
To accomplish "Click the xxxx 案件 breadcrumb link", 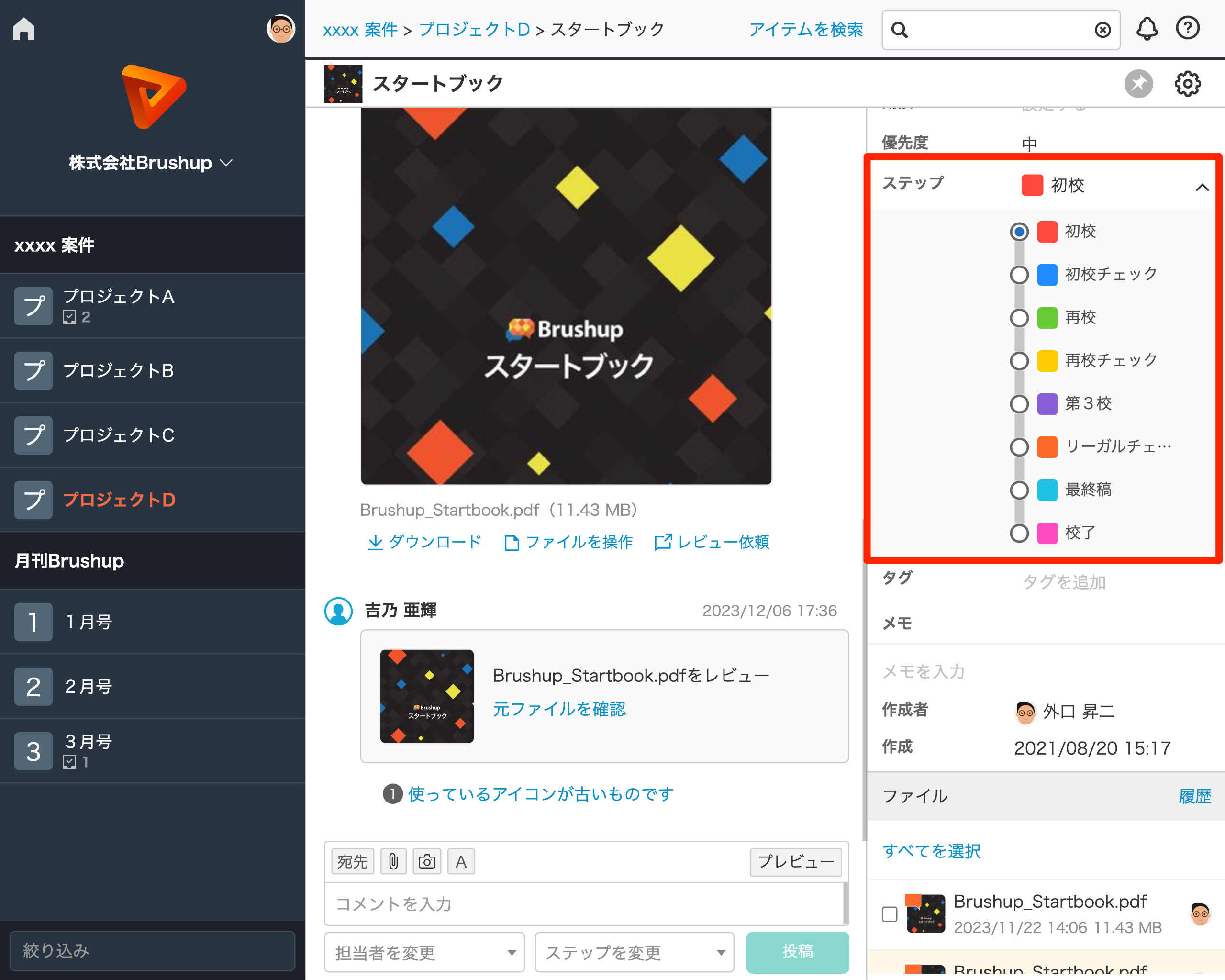I will (360, 30).
